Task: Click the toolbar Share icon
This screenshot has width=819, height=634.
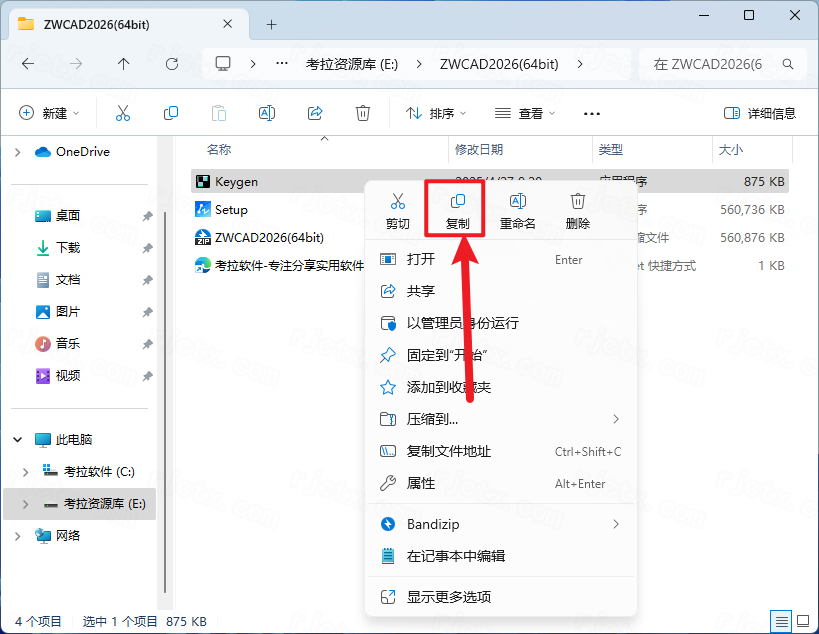Action: pos(315,113)
